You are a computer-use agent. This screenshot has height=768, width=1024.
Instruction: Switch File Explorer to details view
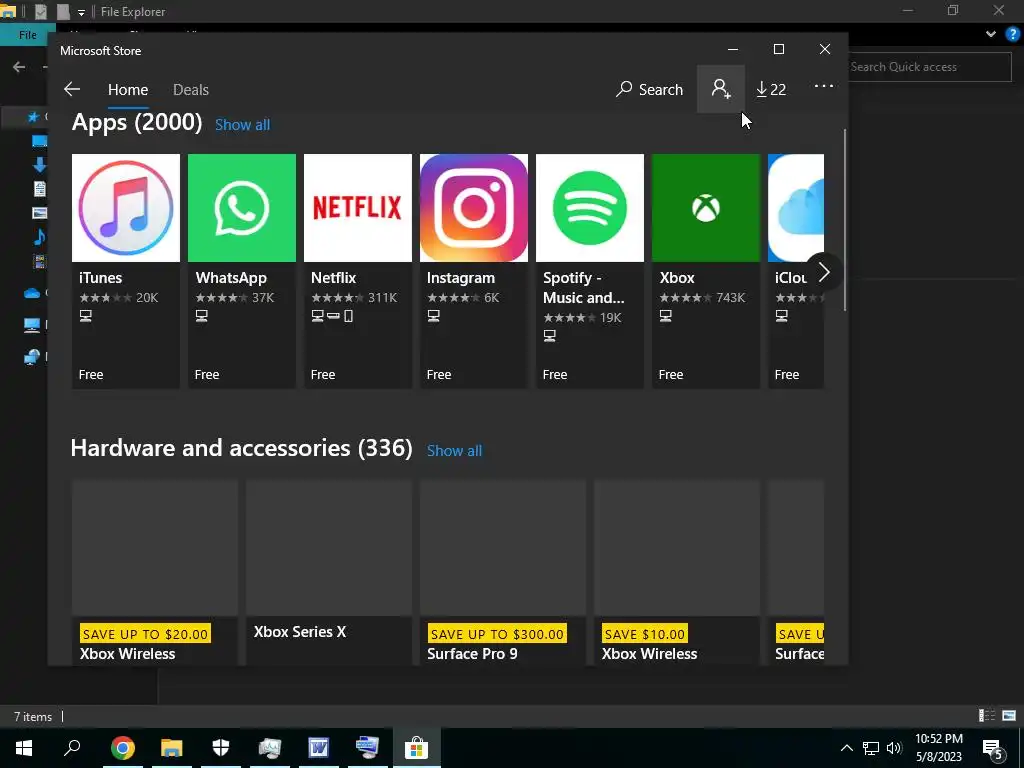coord(987,716)
